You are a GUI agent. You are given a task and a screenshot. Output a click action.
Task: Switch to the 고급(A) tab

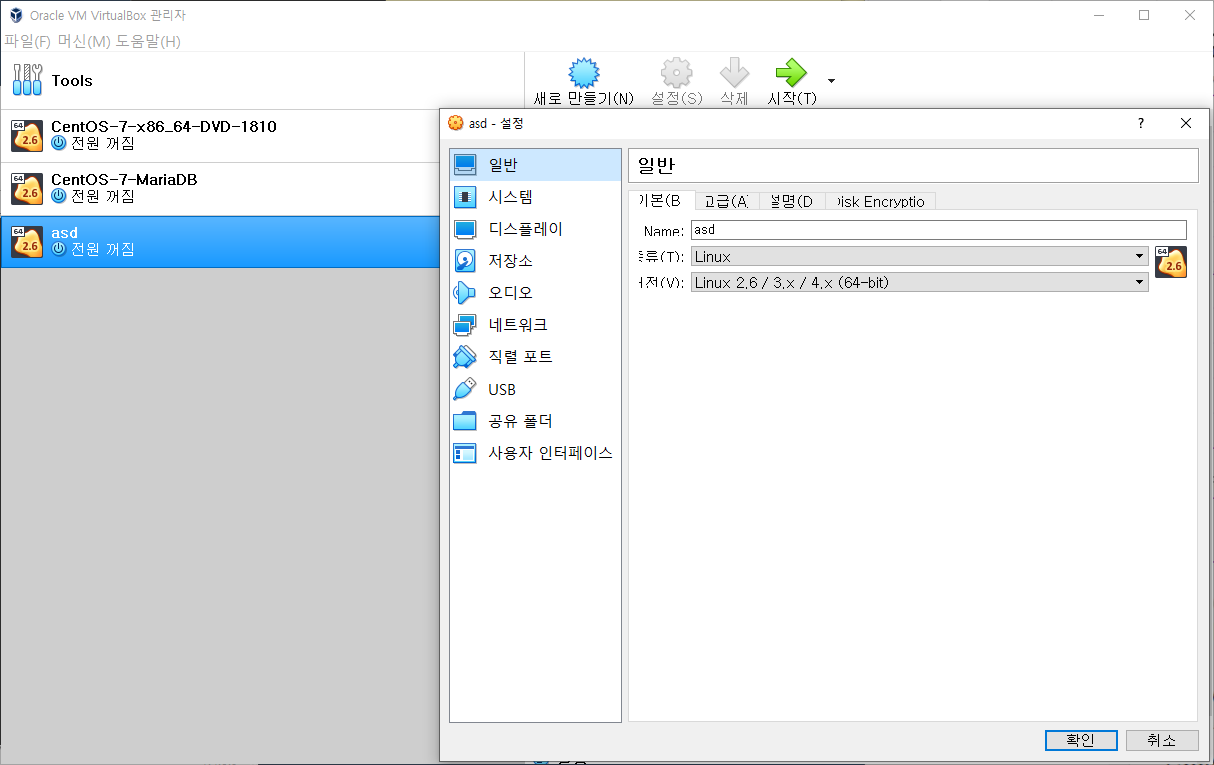726,201
